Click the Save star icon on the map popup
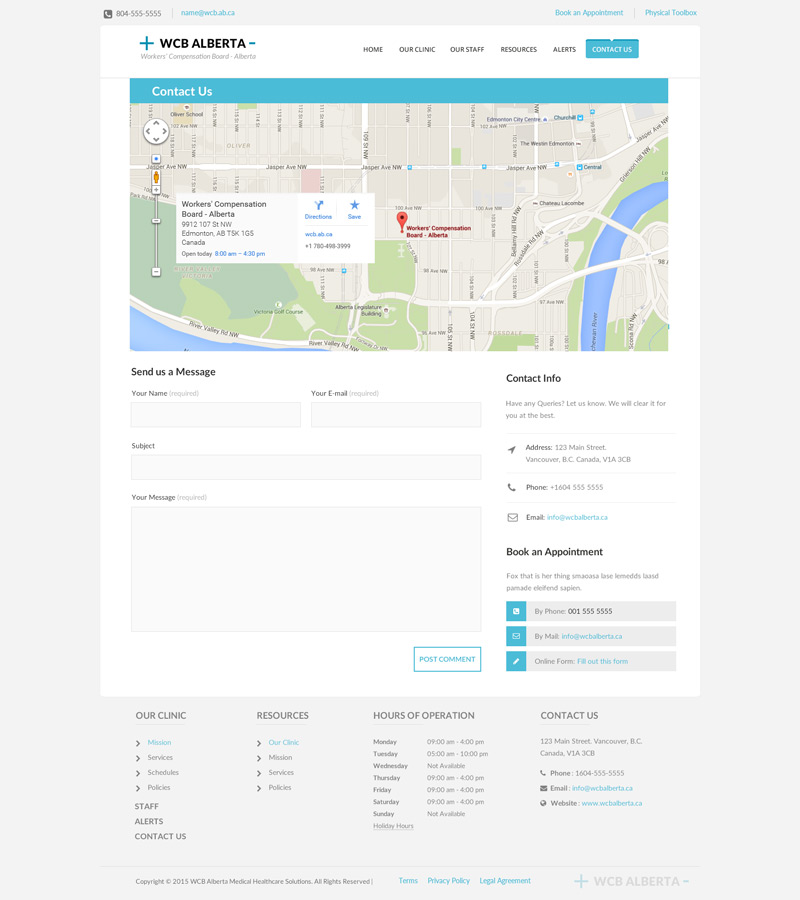 (x=354, y=207)
